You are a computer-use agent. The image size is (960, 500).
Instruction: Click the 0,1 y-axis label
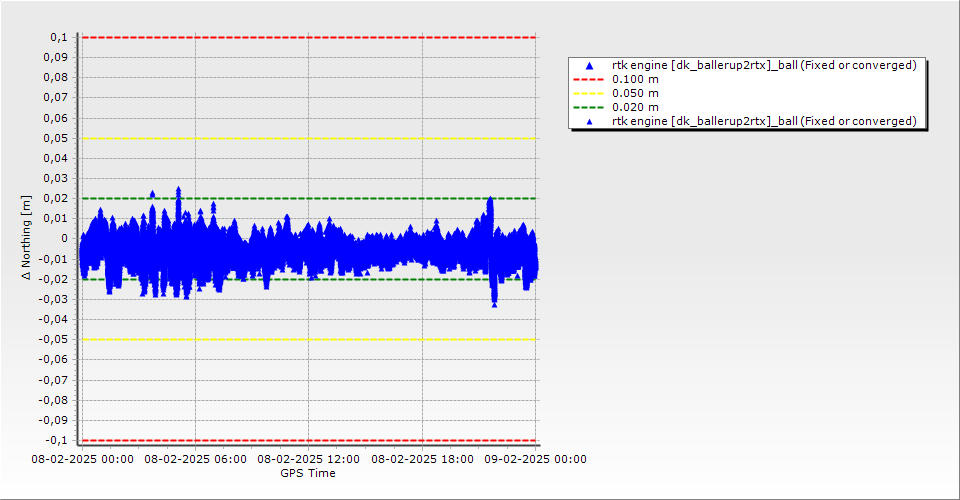point(59,37)
